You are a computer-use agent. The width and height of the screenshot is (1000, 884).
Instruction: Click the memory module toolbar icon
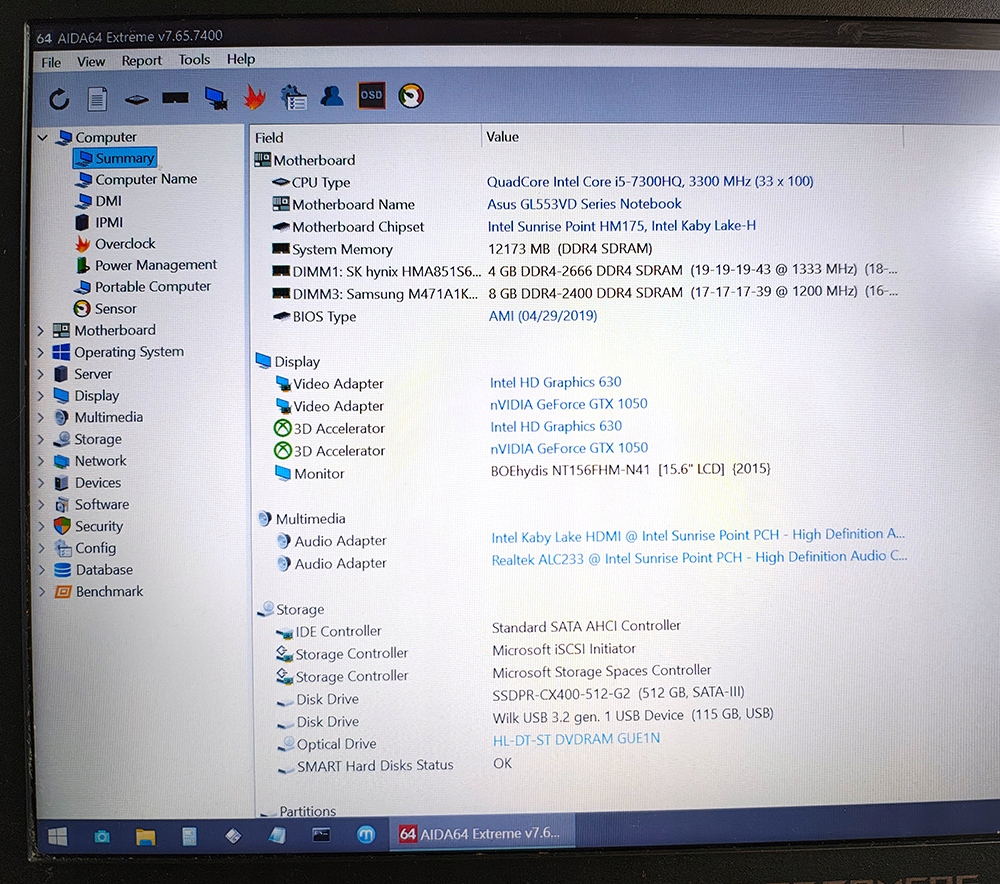pos(175,98)
